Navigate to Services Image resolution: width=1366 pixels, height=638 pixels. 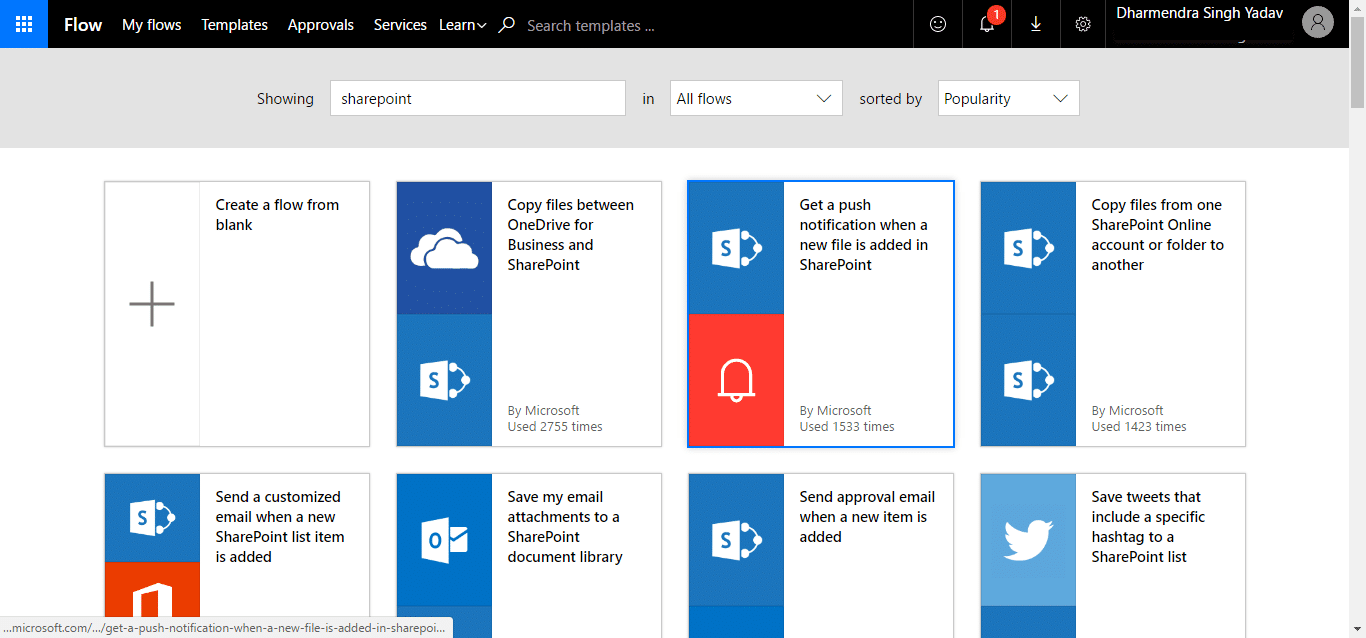[400, 25]
